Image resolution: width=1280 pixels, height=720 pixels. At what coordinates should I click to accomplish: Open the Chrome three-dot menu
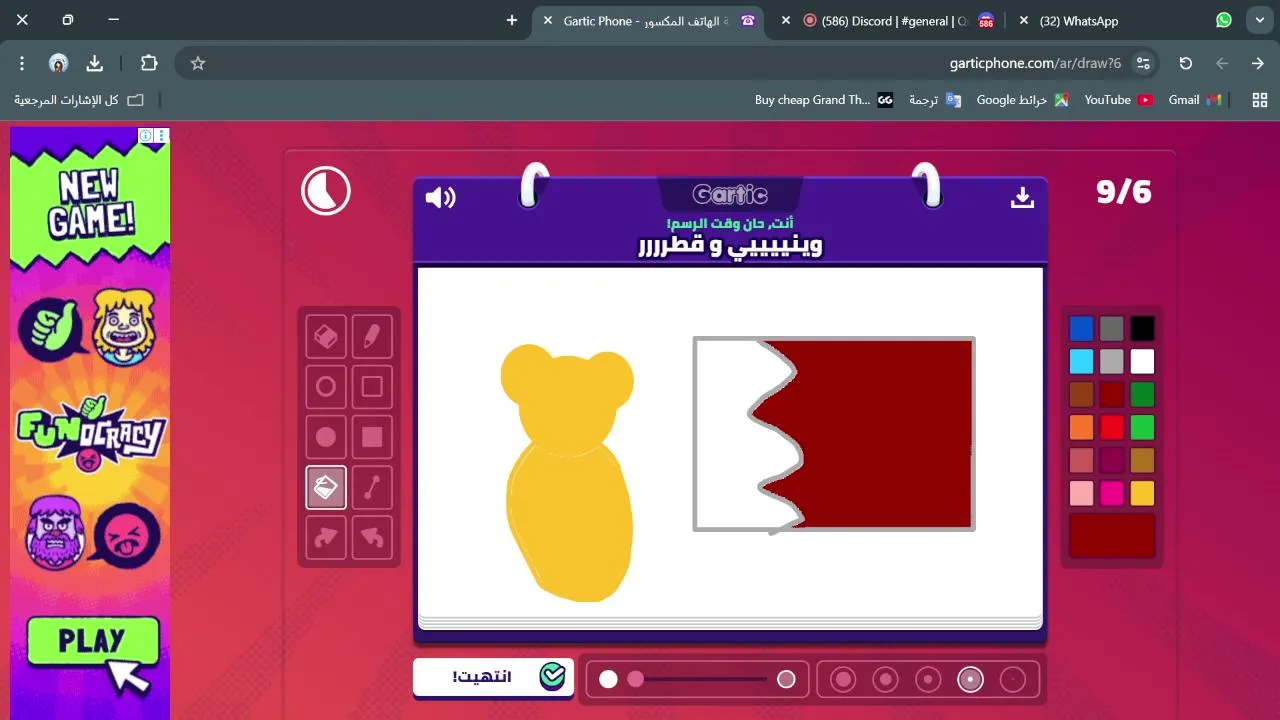(x=22, y=63)
